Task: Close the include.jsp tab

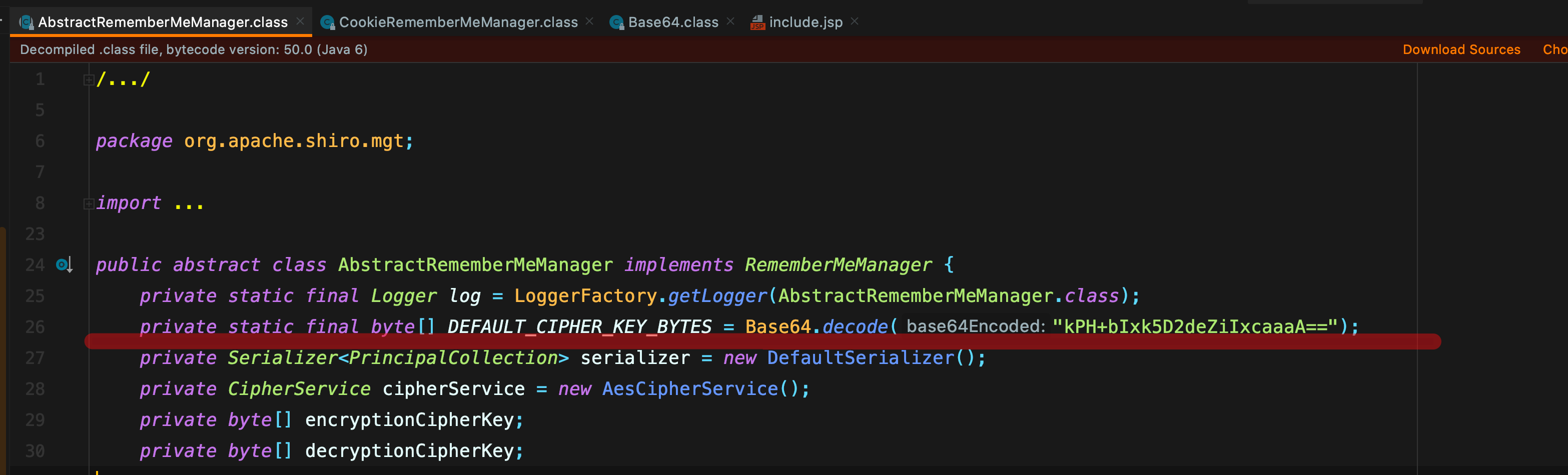Action: coord(855,21)
